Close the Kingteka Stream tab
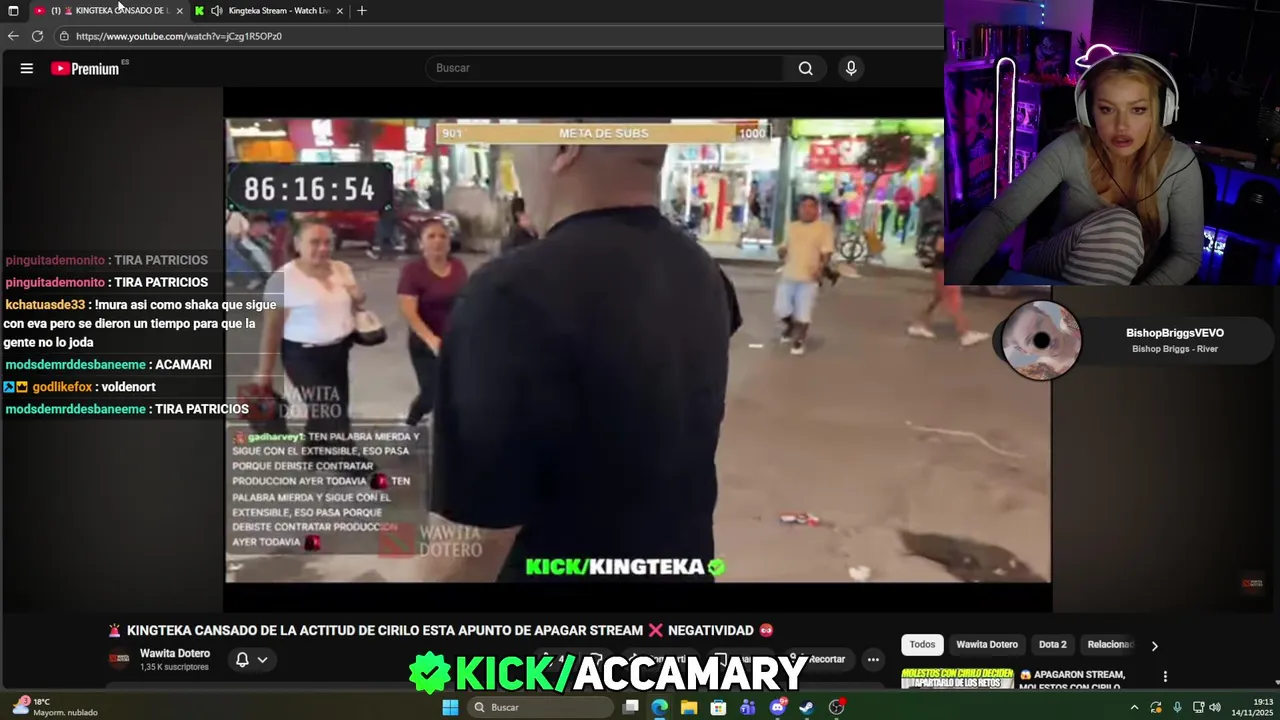Screen dimensions: 1280x720 [x=340, y=11]
